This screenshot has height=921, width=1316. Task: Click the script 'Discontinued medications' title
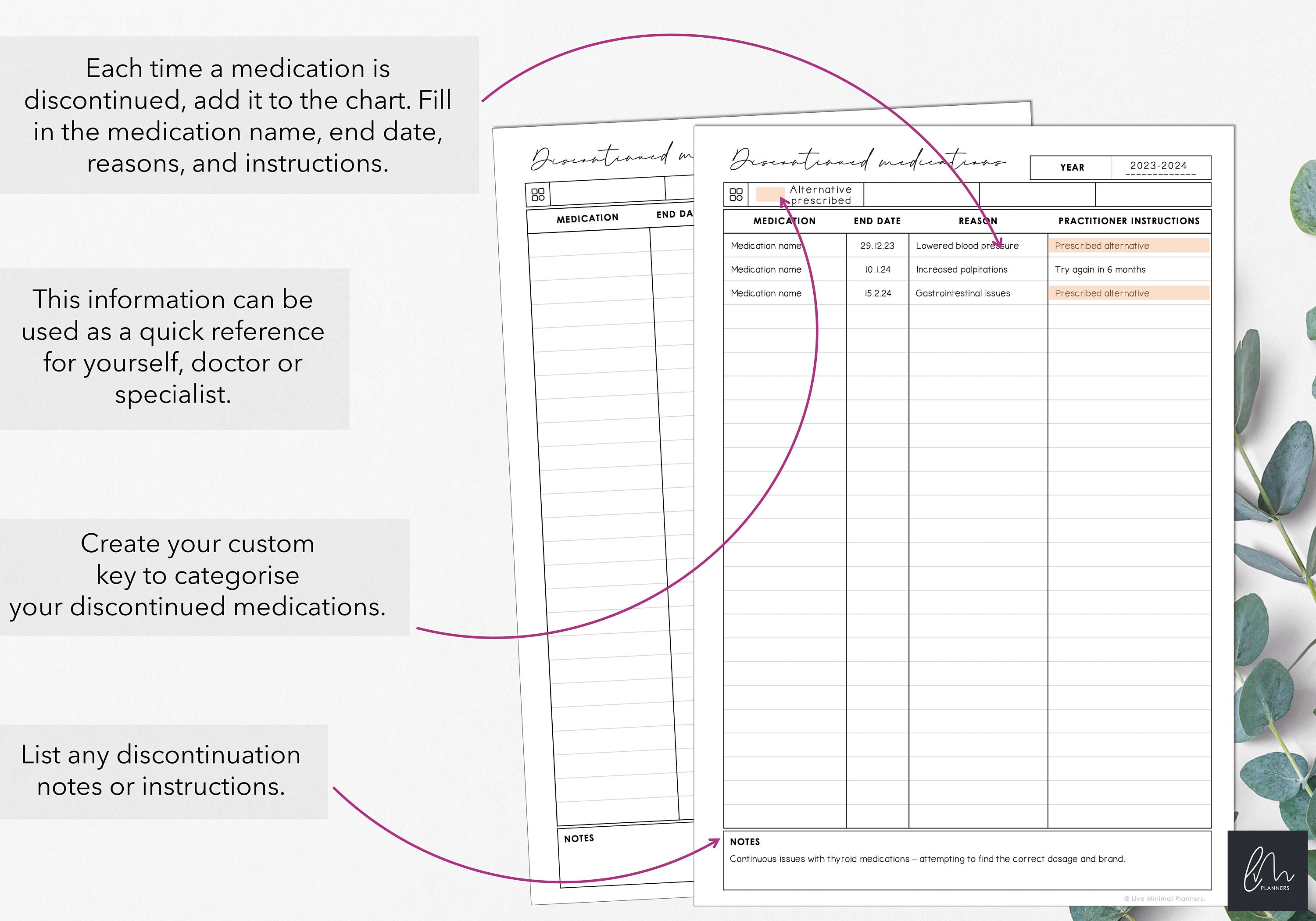click(x=865, y=162)
